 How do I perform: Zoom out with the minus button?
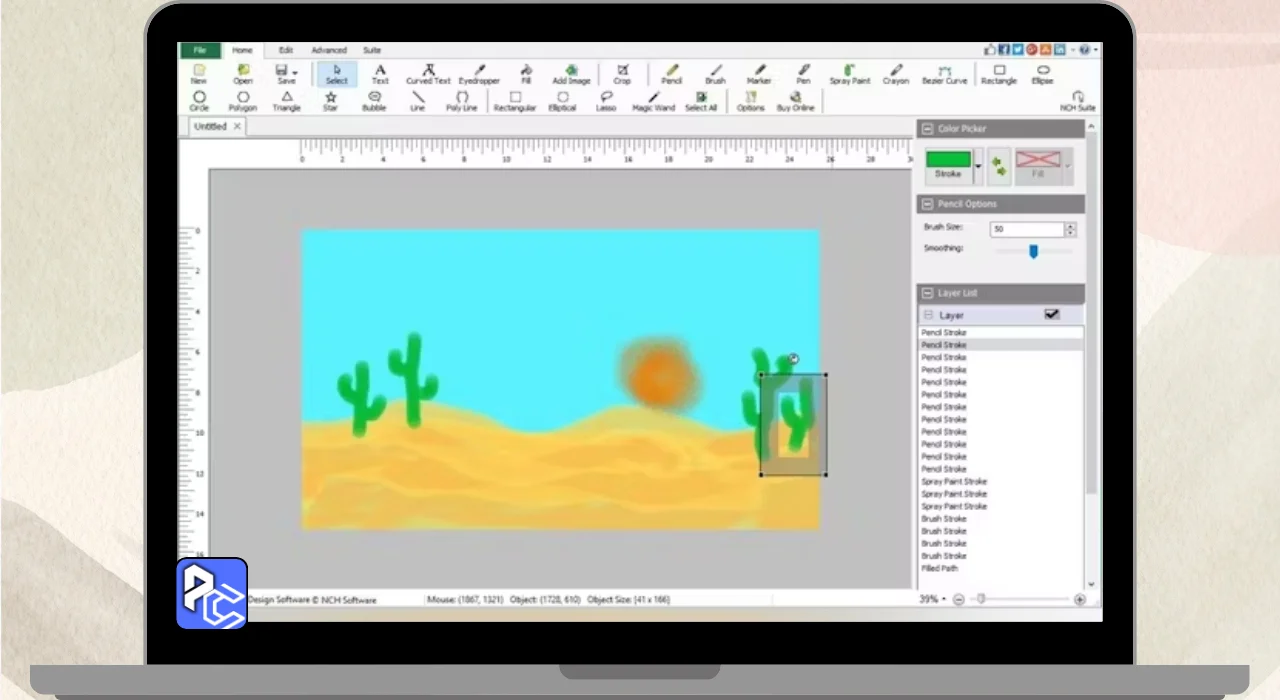click(x=959, y=599)
